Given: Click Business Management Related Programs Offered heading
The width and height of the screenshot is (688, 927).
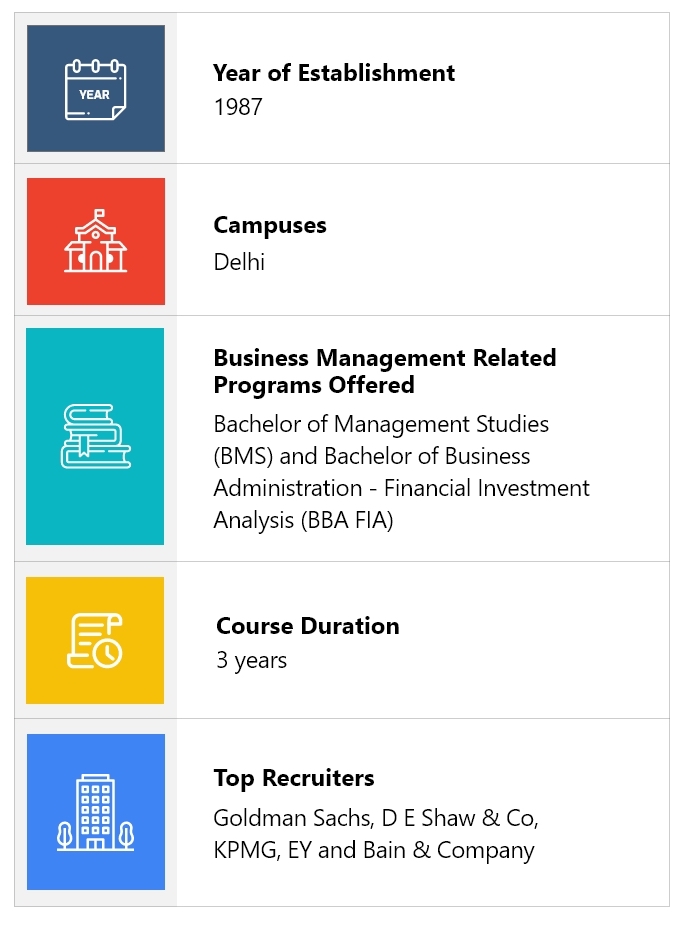Looking at the screenshot, I should click(385, 371).
